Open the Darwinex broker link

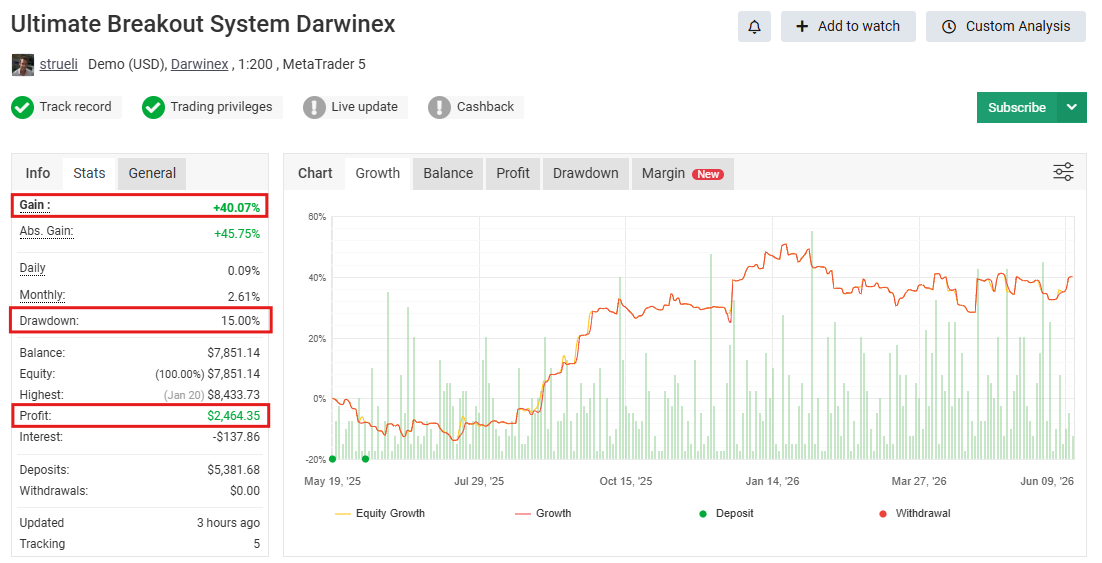pos(200,65)
